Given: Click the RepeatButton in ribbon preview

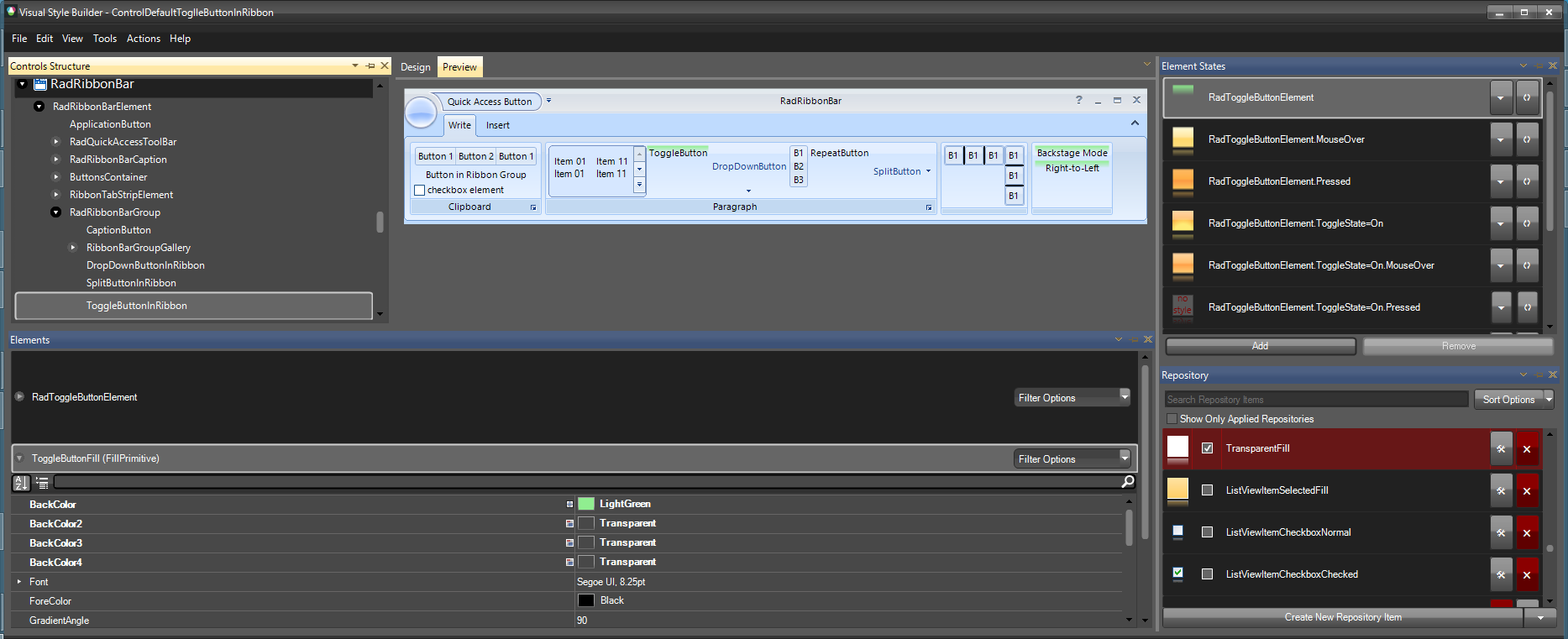Looking at the screenshot, I should tap(840, 153).
